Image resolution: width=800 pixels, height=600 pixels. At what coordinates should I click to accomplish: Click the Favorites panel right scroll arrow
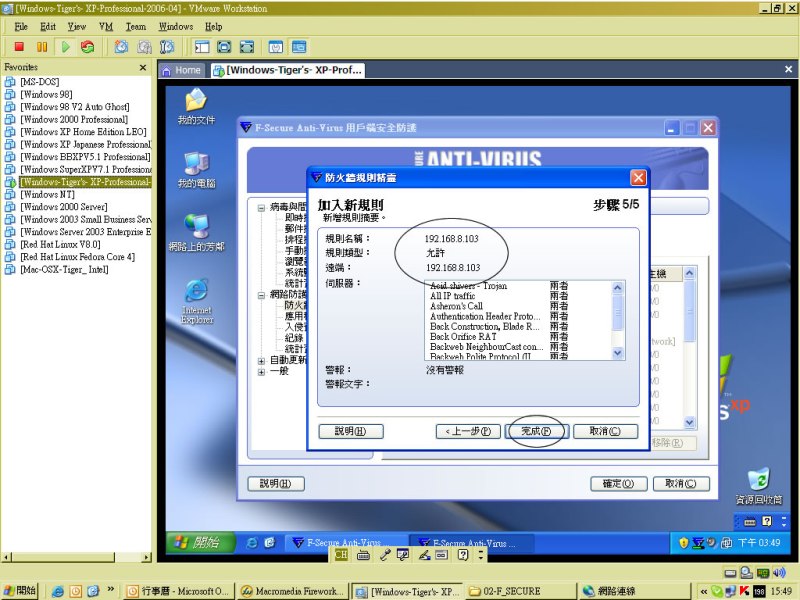point(147,557)
